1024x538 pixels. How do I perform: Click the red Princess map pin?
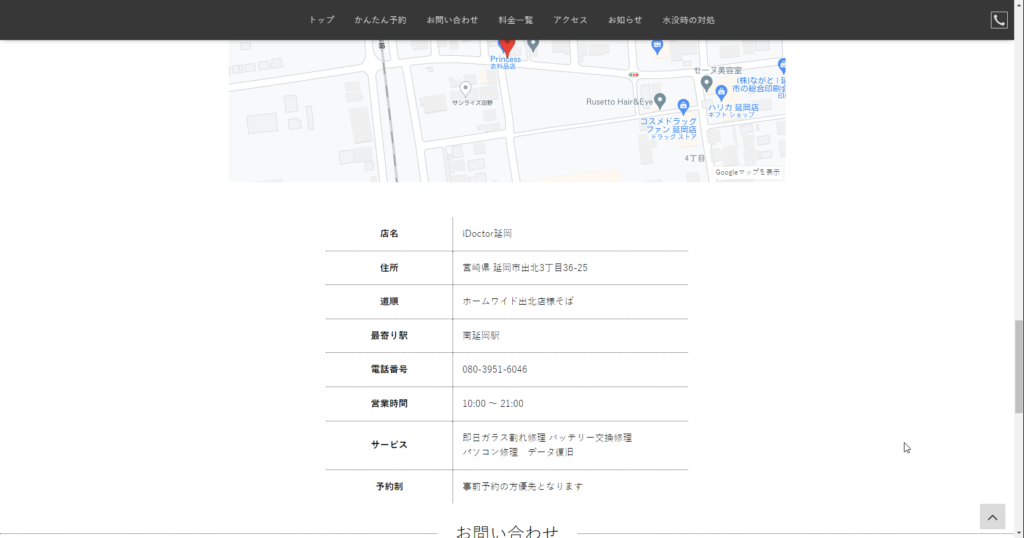(507, 47)
